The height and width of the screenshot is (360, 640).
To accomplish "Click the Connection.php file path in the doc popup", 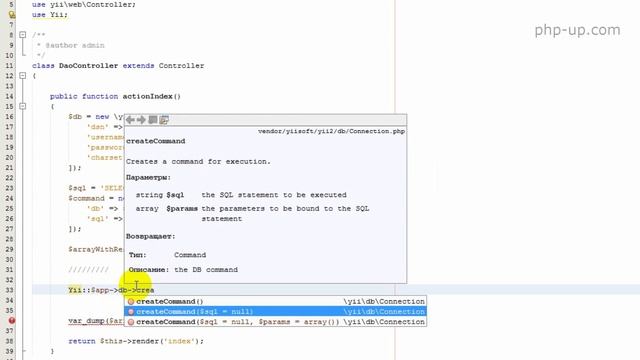I will [x=331, y=131].
